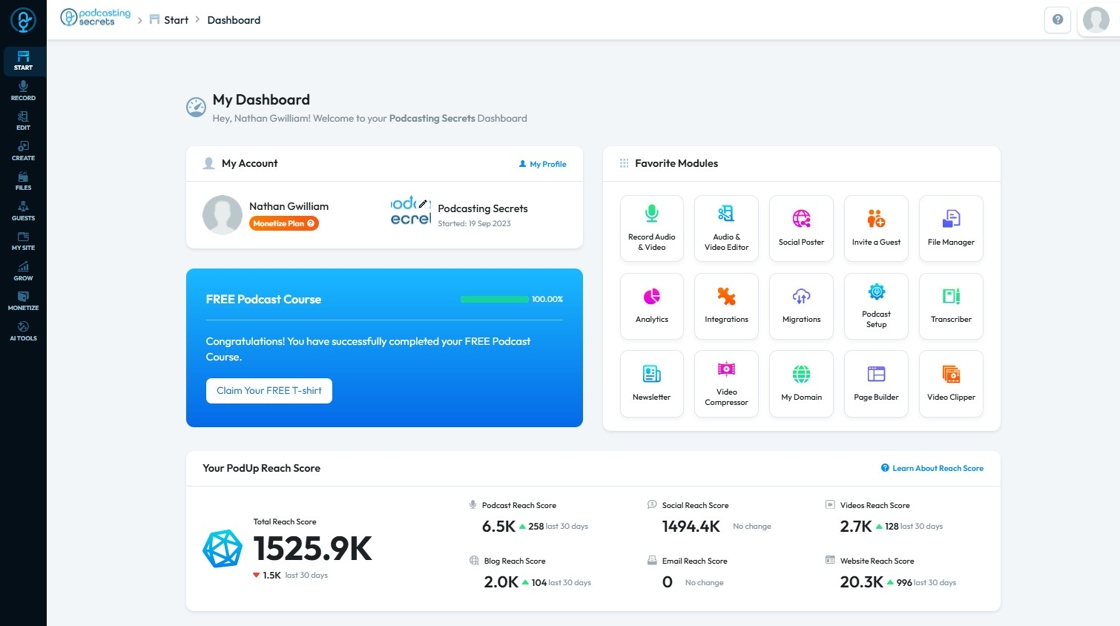
Task: Click the Invite a Guest module
Action: coord(876,228)
